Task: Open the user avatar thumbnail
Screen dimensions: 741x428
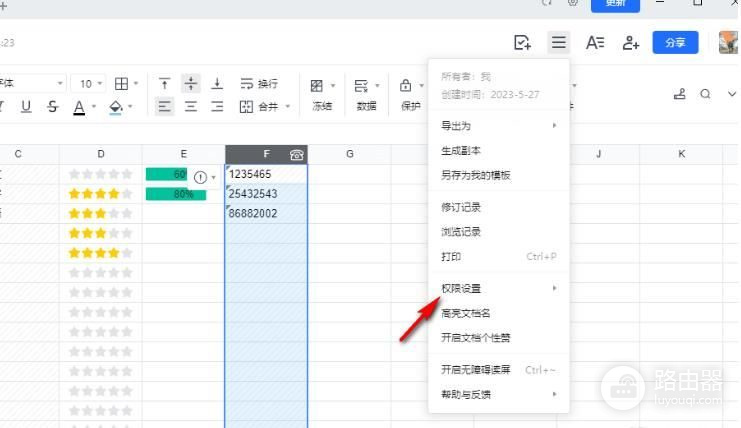Action: (728, 43)
